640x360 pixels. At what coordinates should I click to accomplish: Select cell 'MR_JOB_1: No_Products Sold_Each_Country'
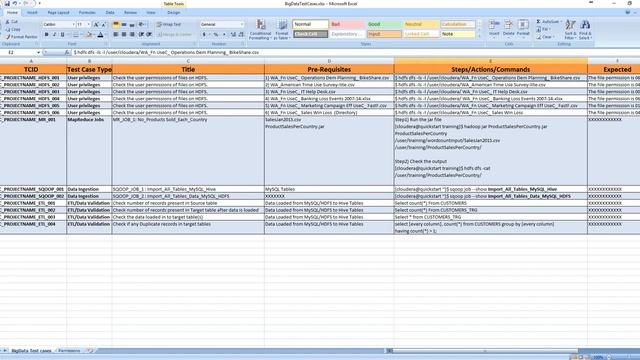tap(188, 151)
